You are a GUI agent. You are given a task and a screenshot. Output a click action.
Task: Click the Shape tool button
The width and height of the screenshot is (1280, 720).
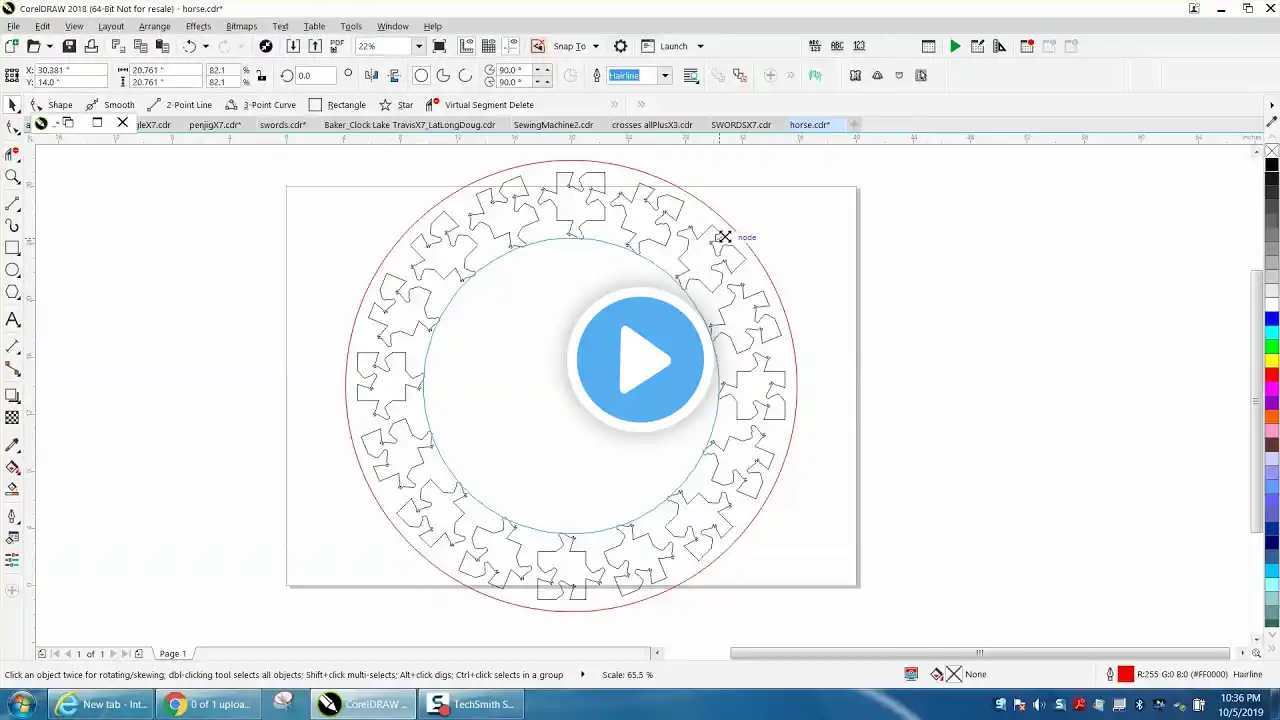pos(52,105)
